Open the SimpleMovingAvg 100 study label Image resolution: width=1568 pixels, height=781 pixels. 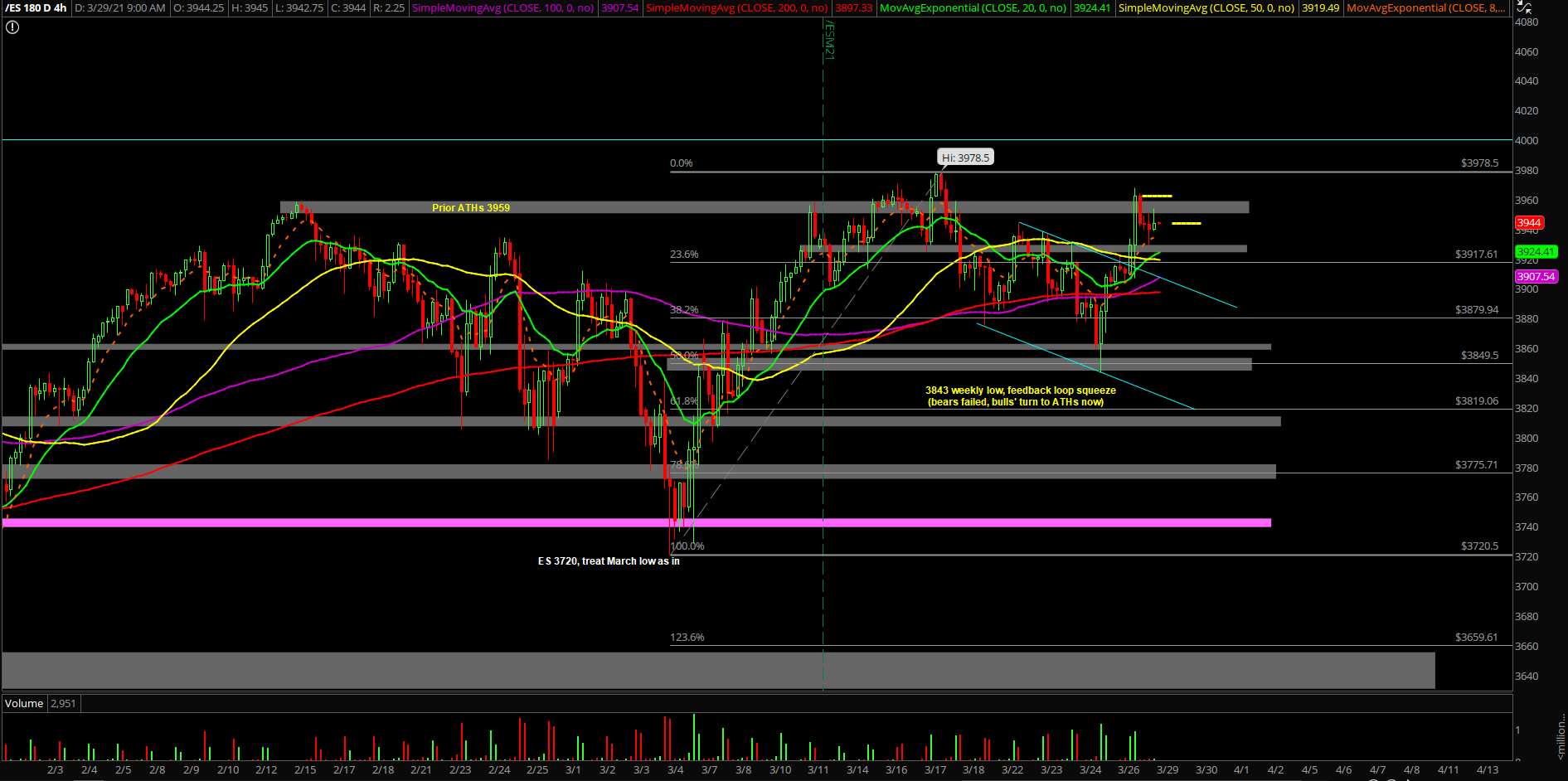pos(502,8)
